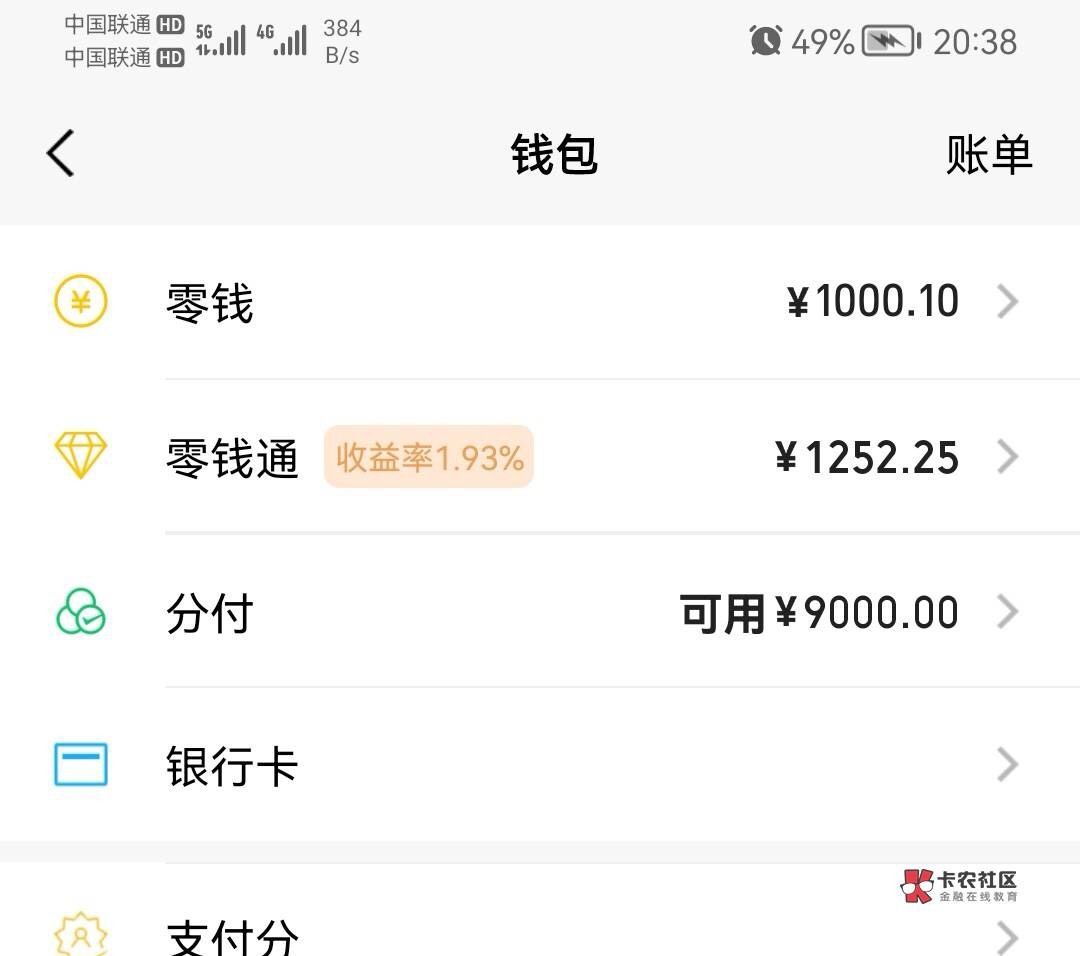Image resolution: width=1080 pixels, height=956 pixels.
Task: Expand the 分付 row chevron
Action: pyautogui.click(x=1007, y=612)
